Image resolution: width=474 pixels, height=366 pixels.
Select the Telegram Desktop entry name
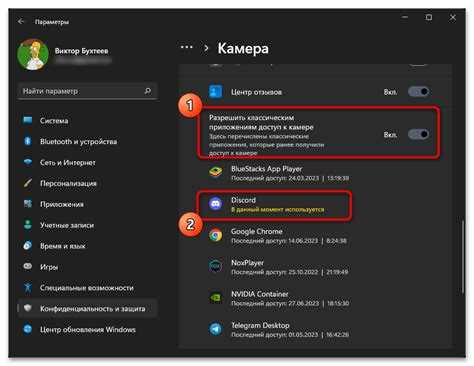[x=260, y=325]
